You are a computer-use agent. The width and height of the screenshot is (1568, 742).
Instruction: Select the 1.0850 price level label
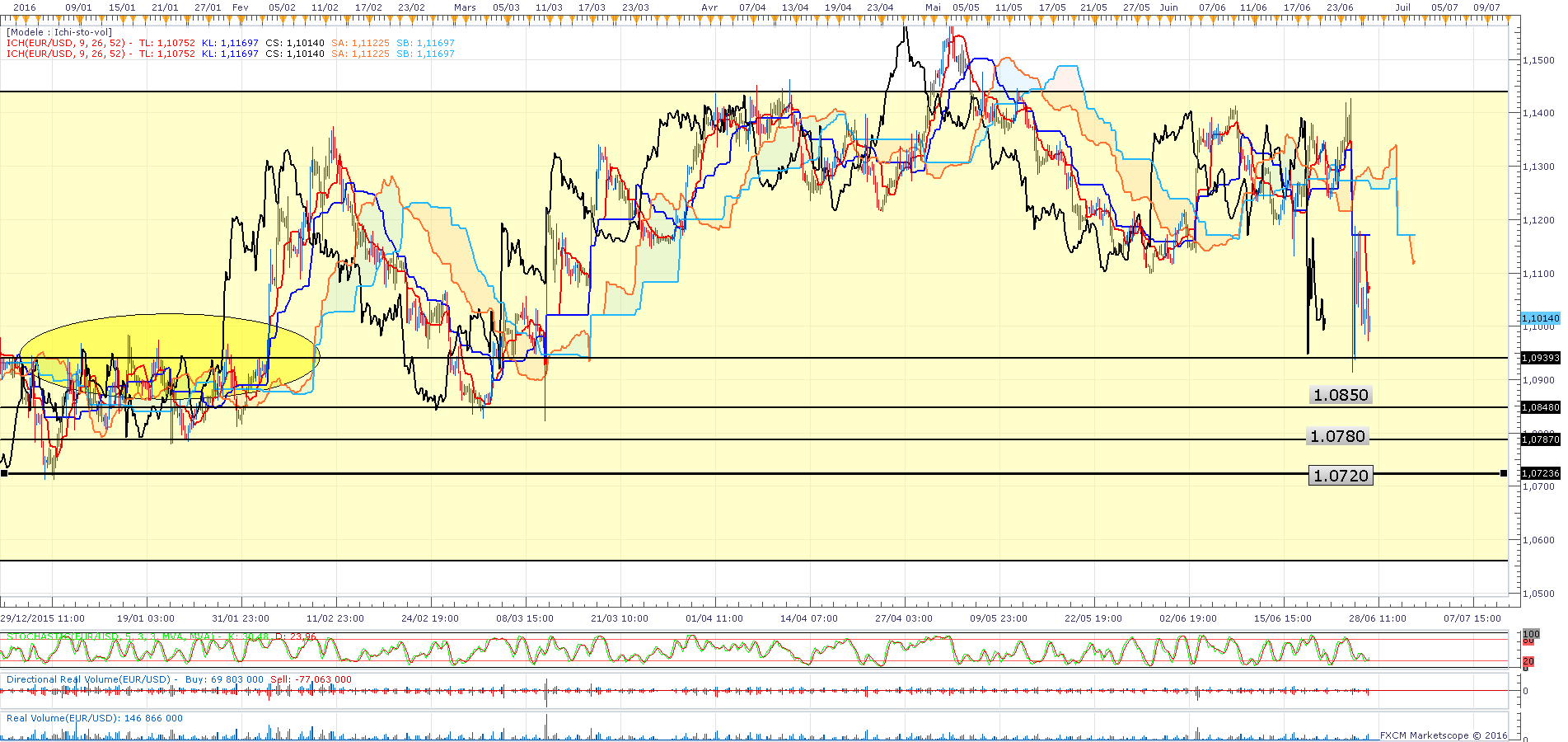point(1340,395)
